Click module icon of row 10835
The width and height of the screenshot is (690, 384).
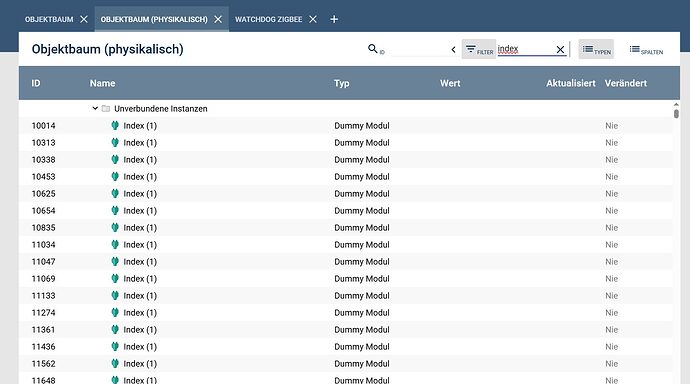[115, 228]
